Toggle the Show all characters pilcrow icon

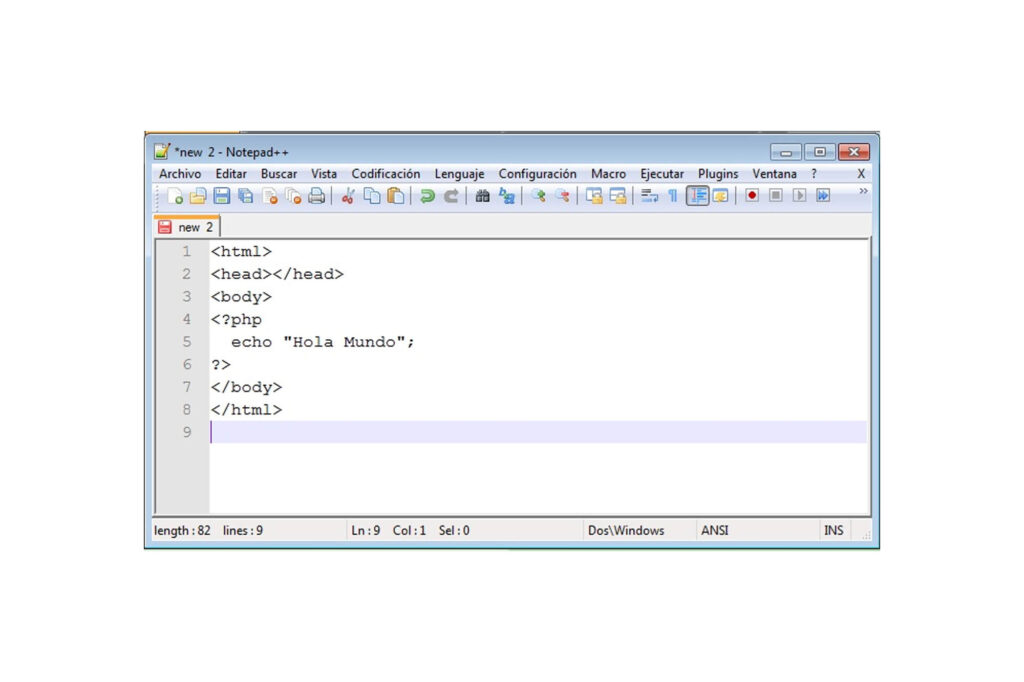(673, 196)
